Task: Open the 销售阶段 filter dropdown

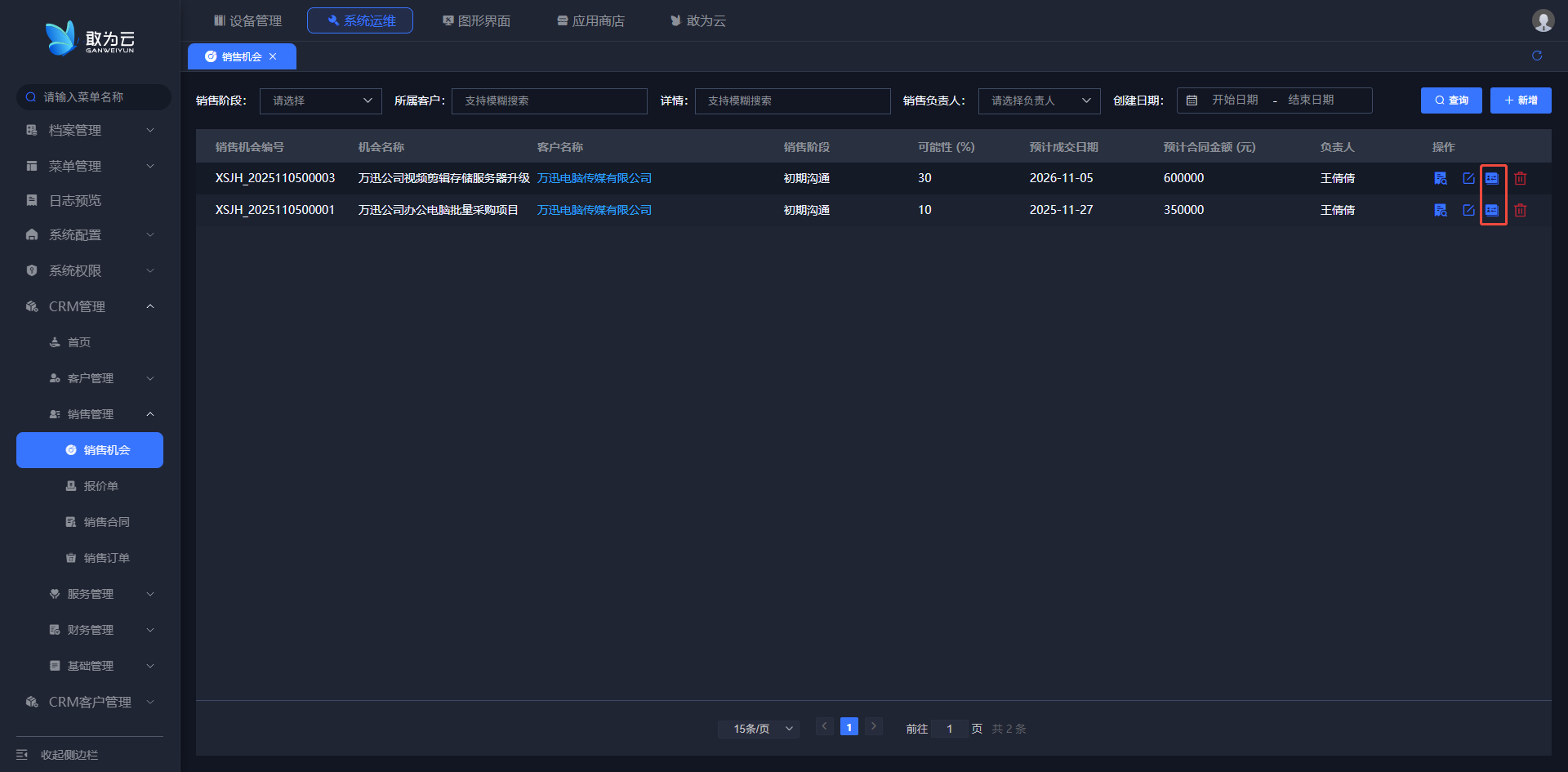Action: (x=321, y=100)
